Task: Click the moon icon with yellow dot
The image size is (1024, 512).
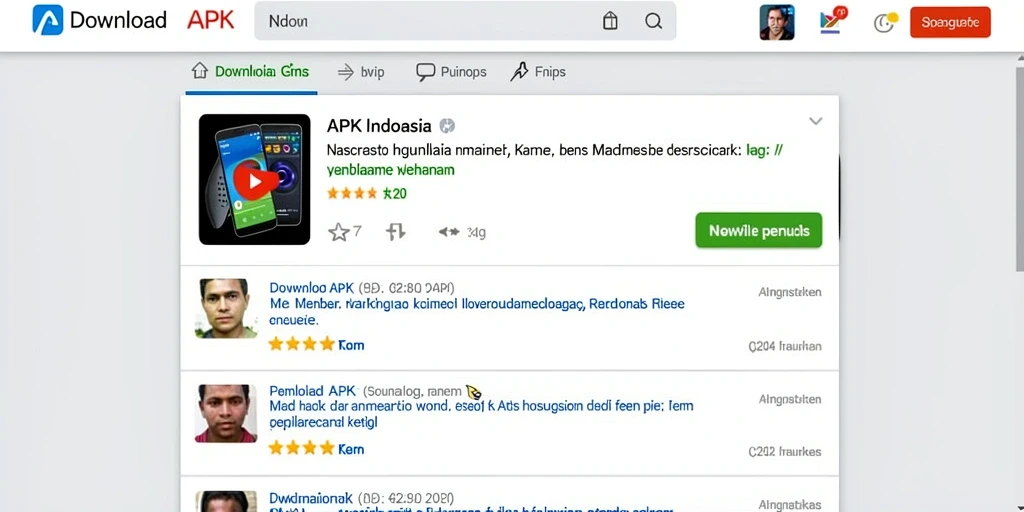Action: (886, 22)
